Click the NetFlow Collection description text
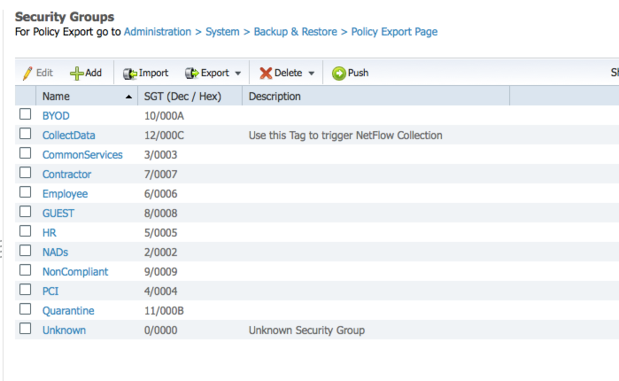 [x=345, y=135]
